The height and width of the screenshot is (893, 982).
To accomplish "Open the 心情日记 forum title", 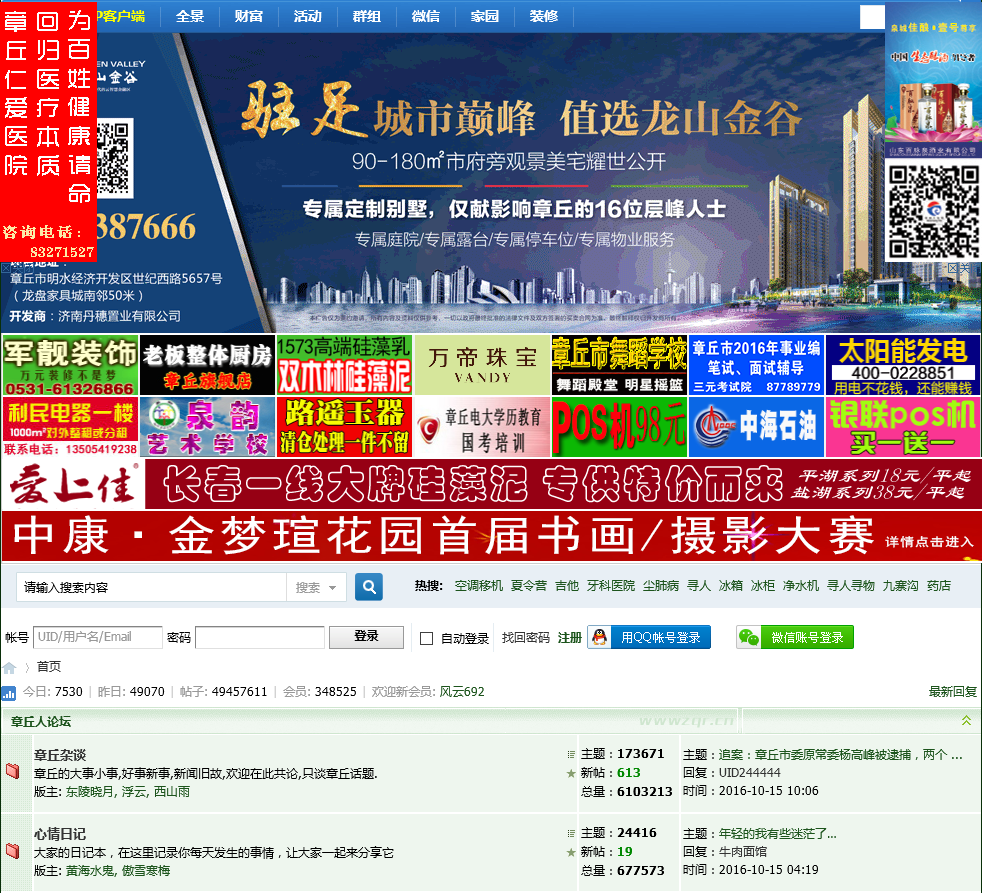I will pos(59,834).
